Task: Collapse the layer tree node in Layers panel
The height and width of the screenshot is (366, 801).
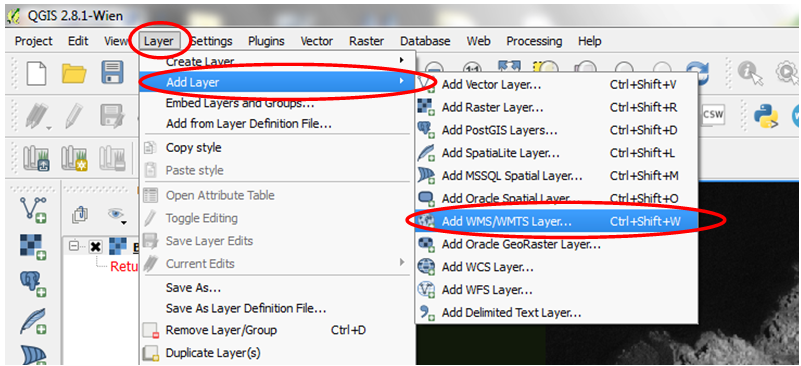Action: coord(73,246)
